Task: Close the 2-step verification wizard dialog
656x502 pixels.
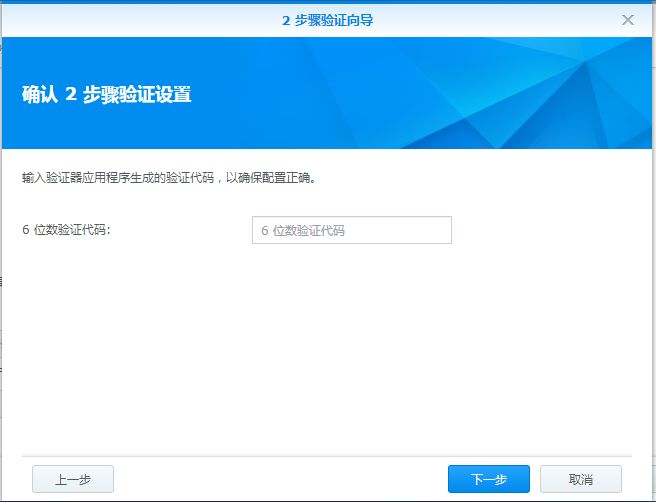Action: pos(628,20)
